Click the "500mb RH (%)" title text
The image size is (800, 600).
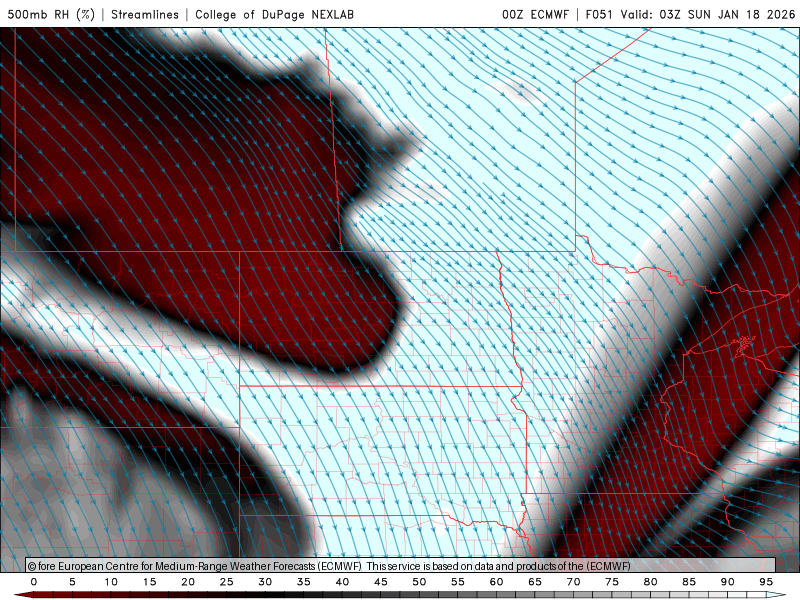coord(51,14)
